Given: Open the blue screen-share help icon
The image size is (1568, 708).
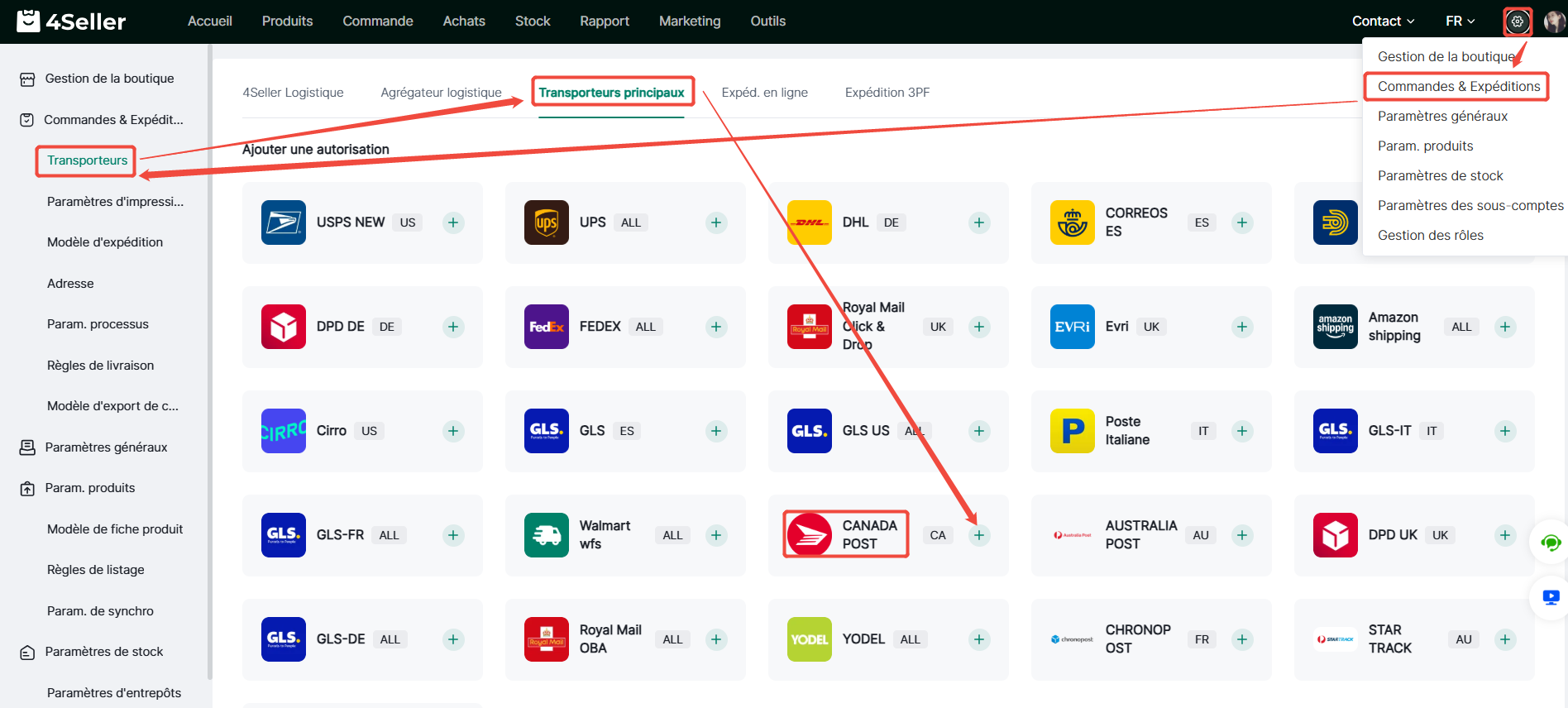Looking at the screenshot, I should pyautogui.click(x=1551, y=597).
